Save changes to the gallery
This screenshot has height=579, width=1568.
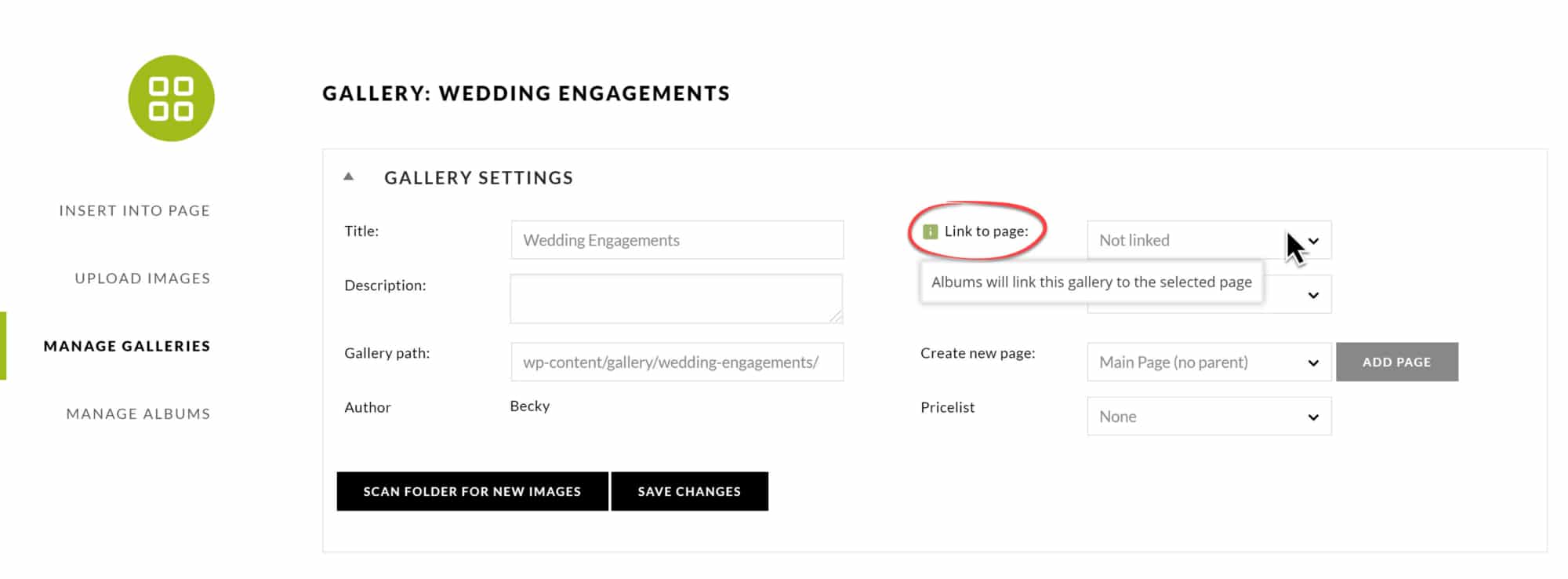(689, 491)
